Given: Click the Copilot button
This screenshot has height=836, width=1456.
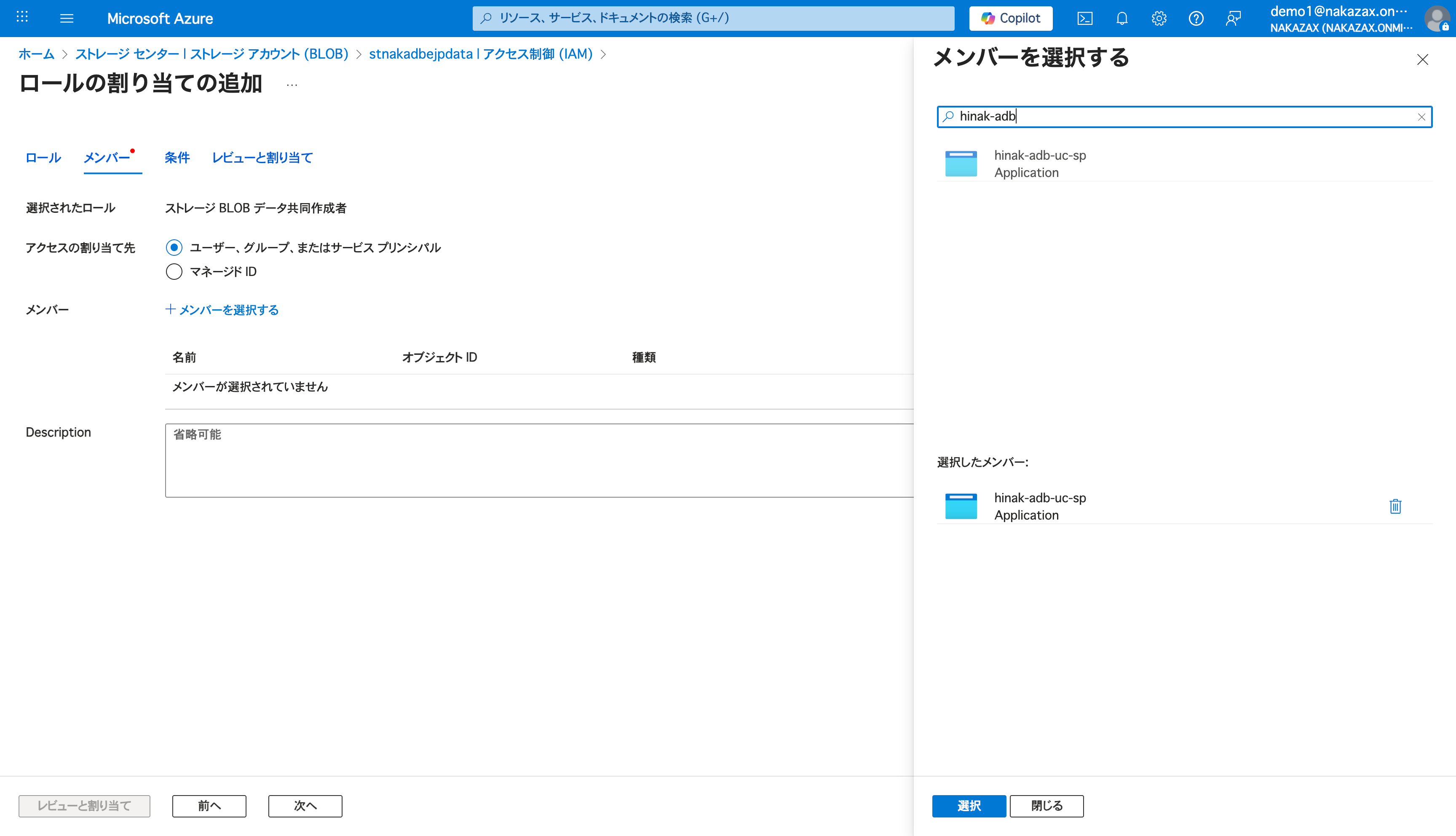Looking at the screenshot, I should [x=1010, y=19].
